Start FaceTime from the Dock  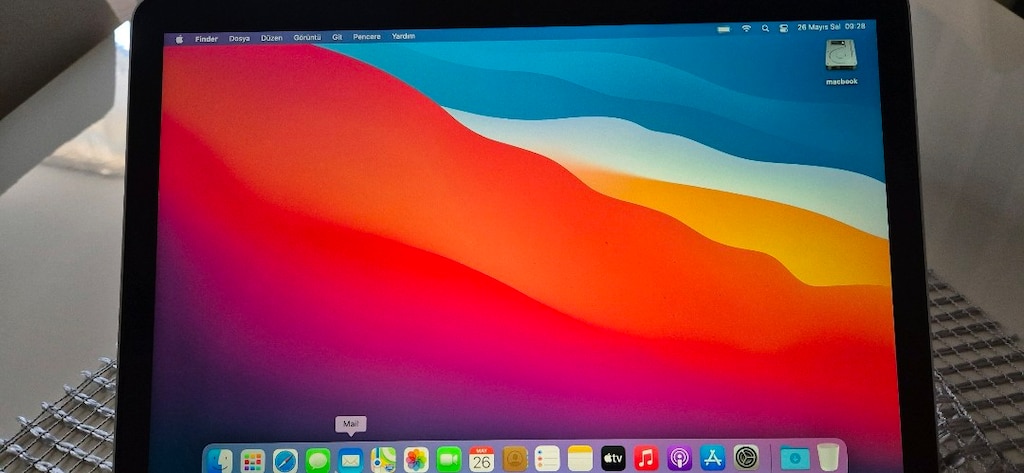pos(449,459)
